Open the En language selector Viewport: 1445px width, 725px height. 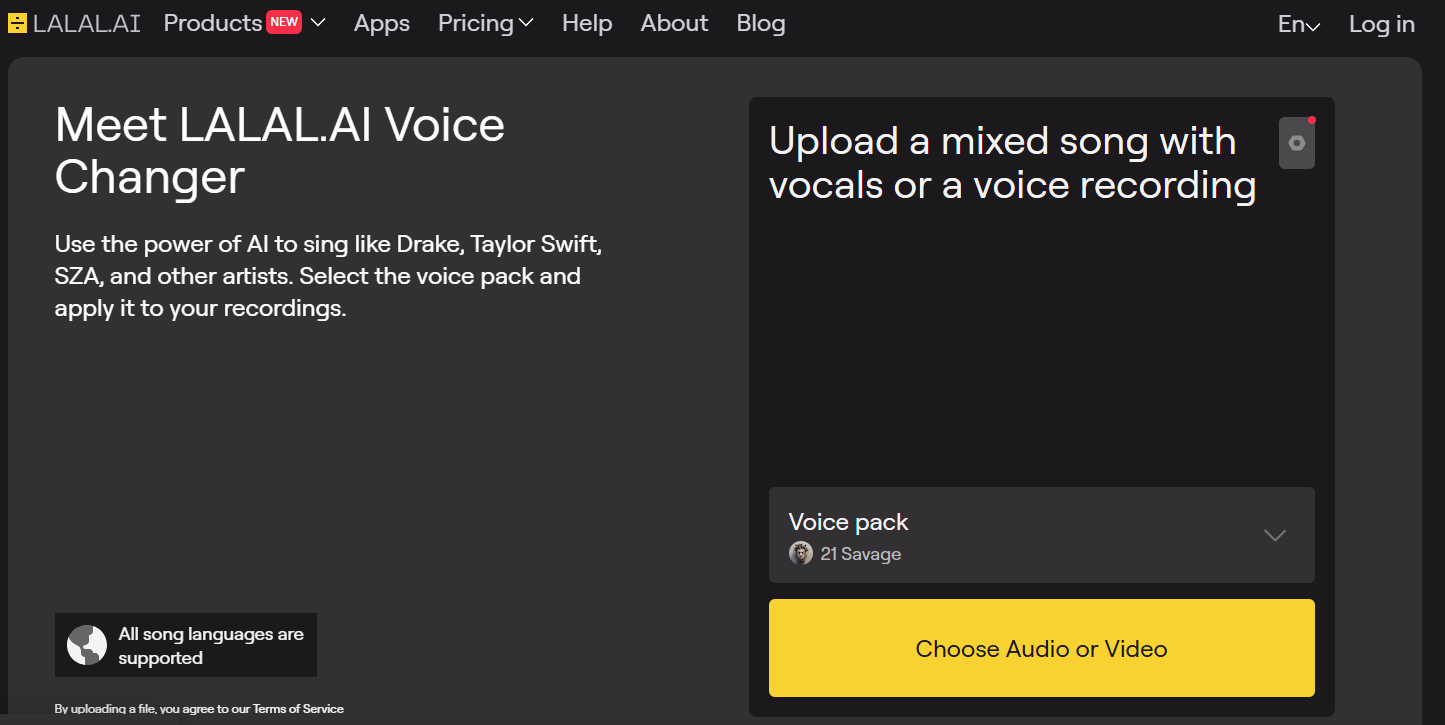1299,25
